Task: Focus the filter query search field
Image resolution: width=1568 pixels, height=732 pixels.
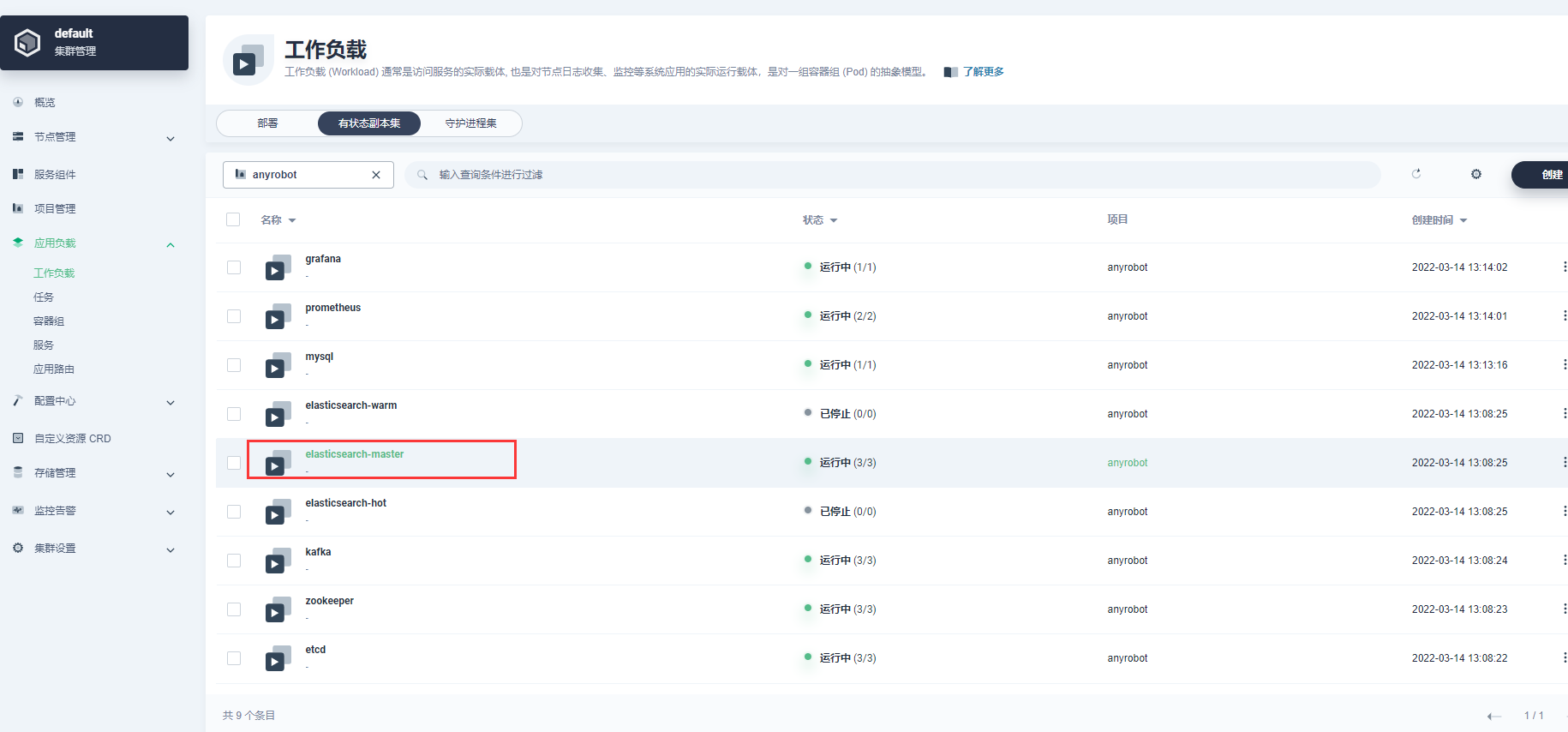Action: [892, 175]
